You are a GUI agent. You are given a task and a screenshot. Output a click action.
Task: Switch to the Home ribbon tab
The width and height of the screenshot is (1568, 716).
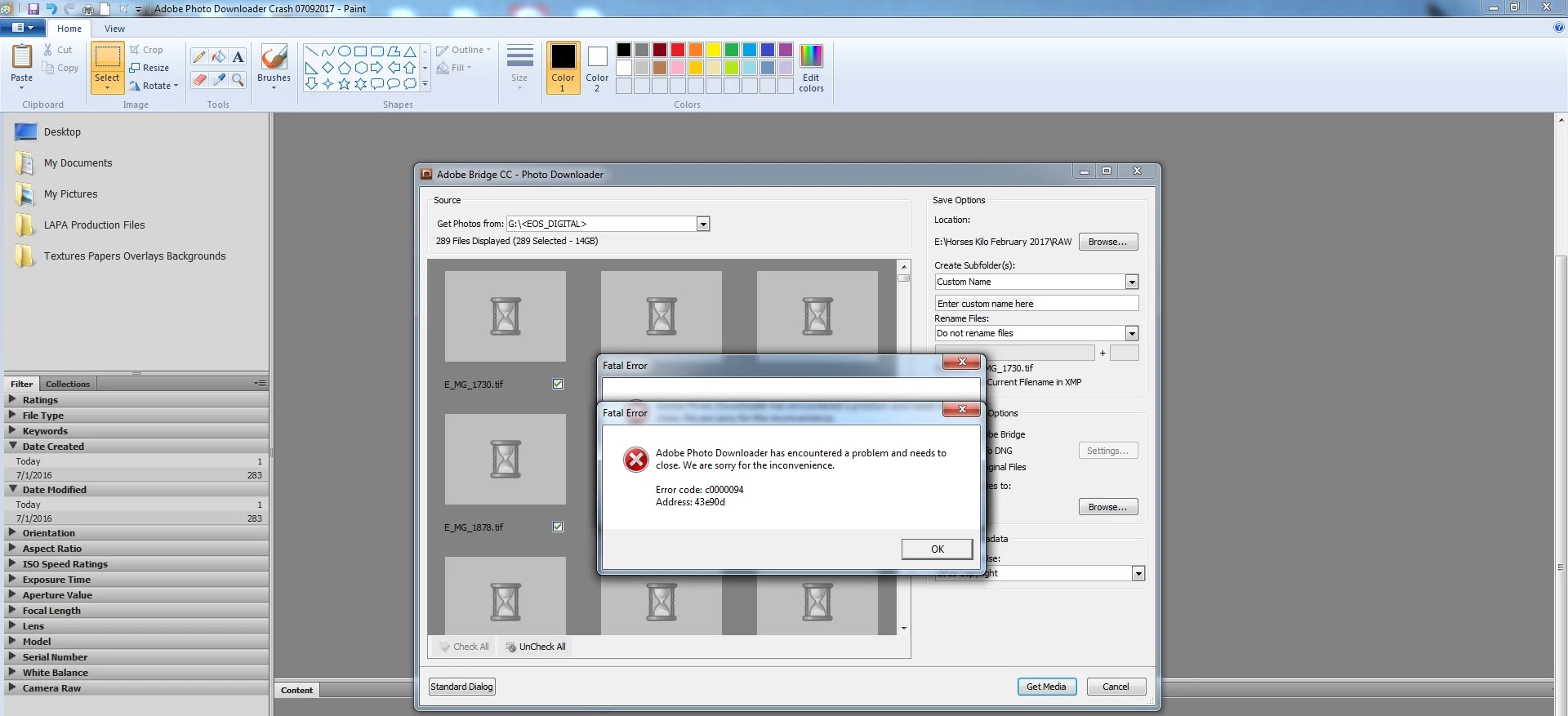pos(69,29)
